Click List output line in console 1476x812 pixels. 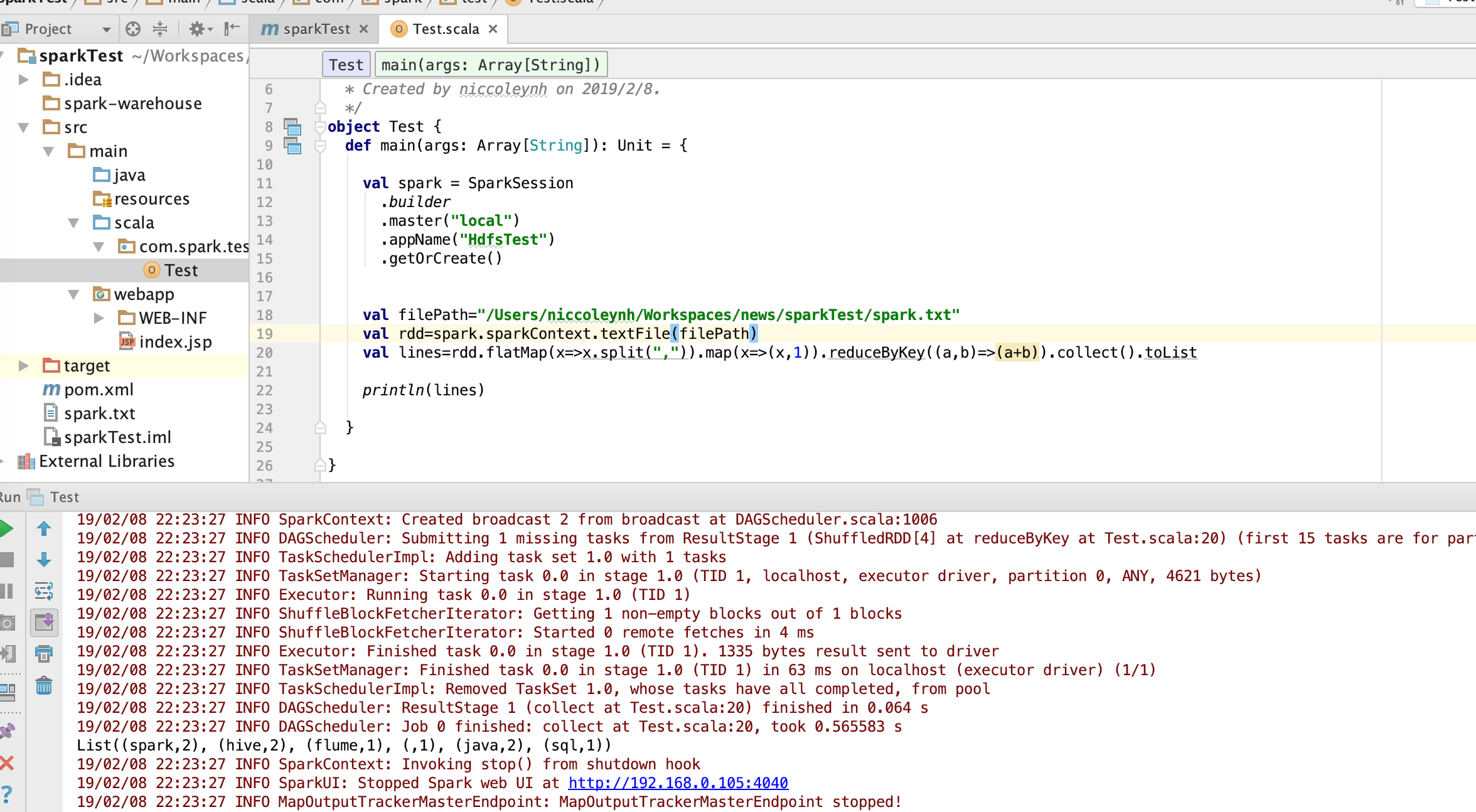pyautogui.click(x=344, y=745)
